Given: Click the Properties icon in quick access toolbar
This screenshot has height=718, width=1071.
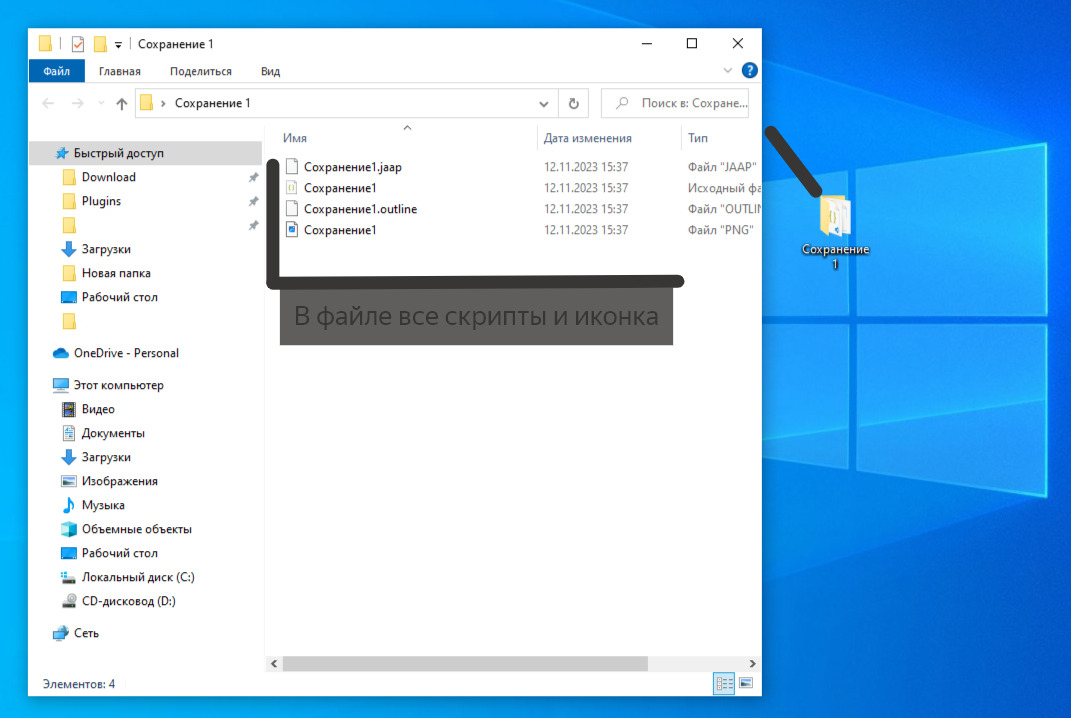Looking at the screenshot, I should [78, 44].
